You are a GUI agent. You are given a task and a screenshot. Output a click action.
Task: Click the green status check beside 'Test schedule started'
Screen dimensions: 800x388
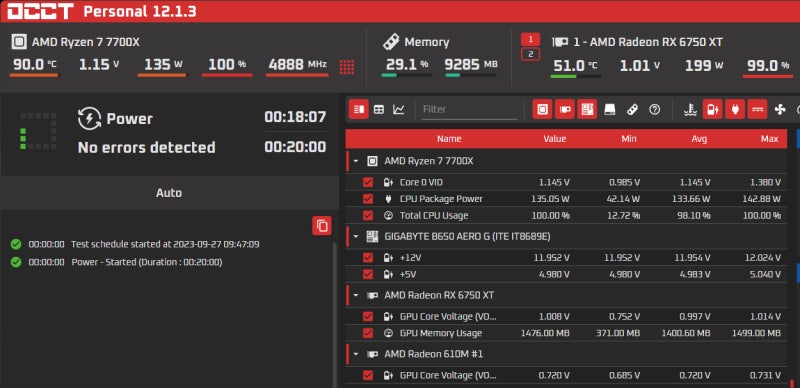(x=16, y=244)
